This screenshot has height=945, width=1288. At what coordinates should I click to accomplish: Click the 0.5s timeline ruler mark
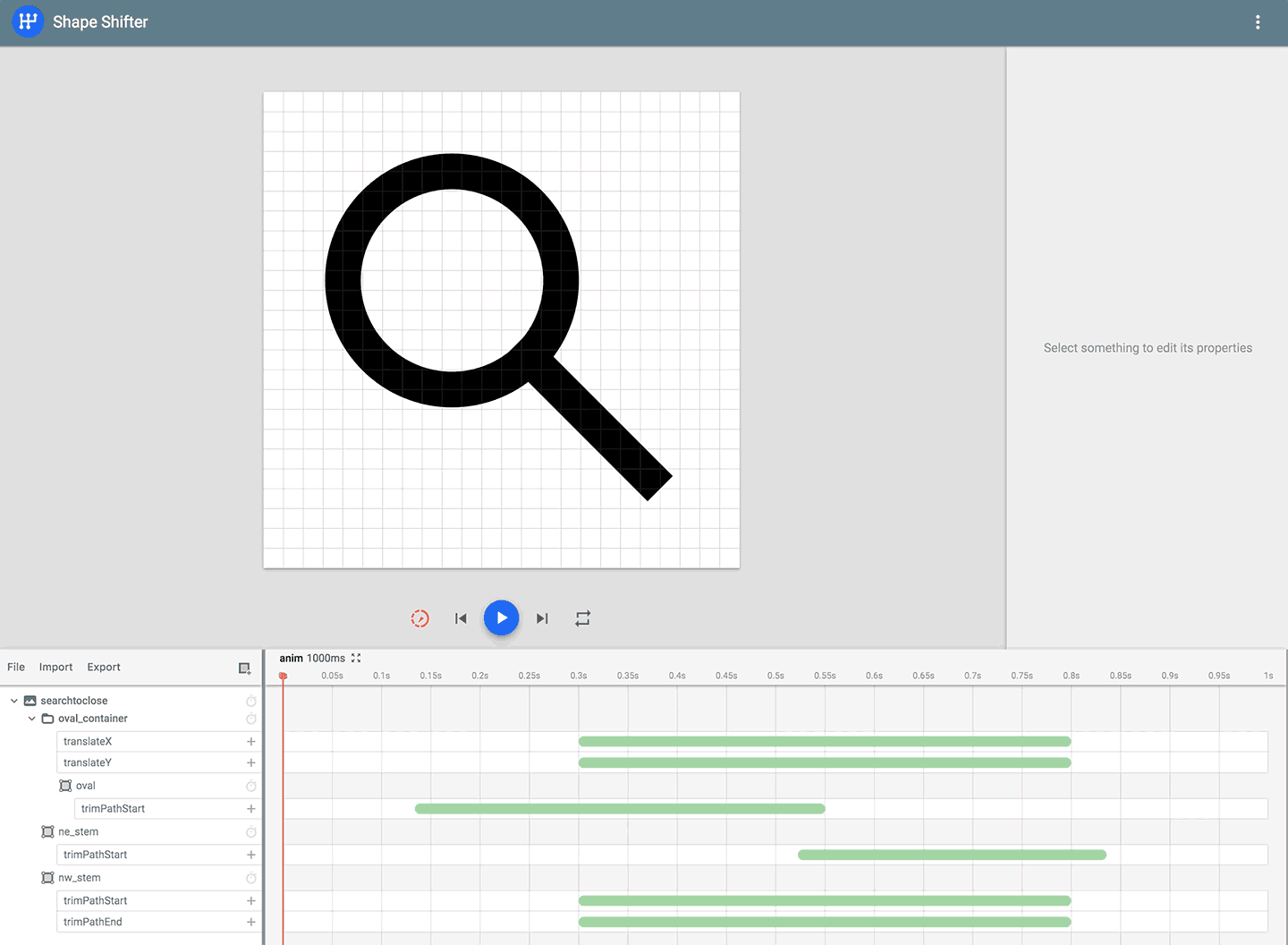click(x=775, y=676)
